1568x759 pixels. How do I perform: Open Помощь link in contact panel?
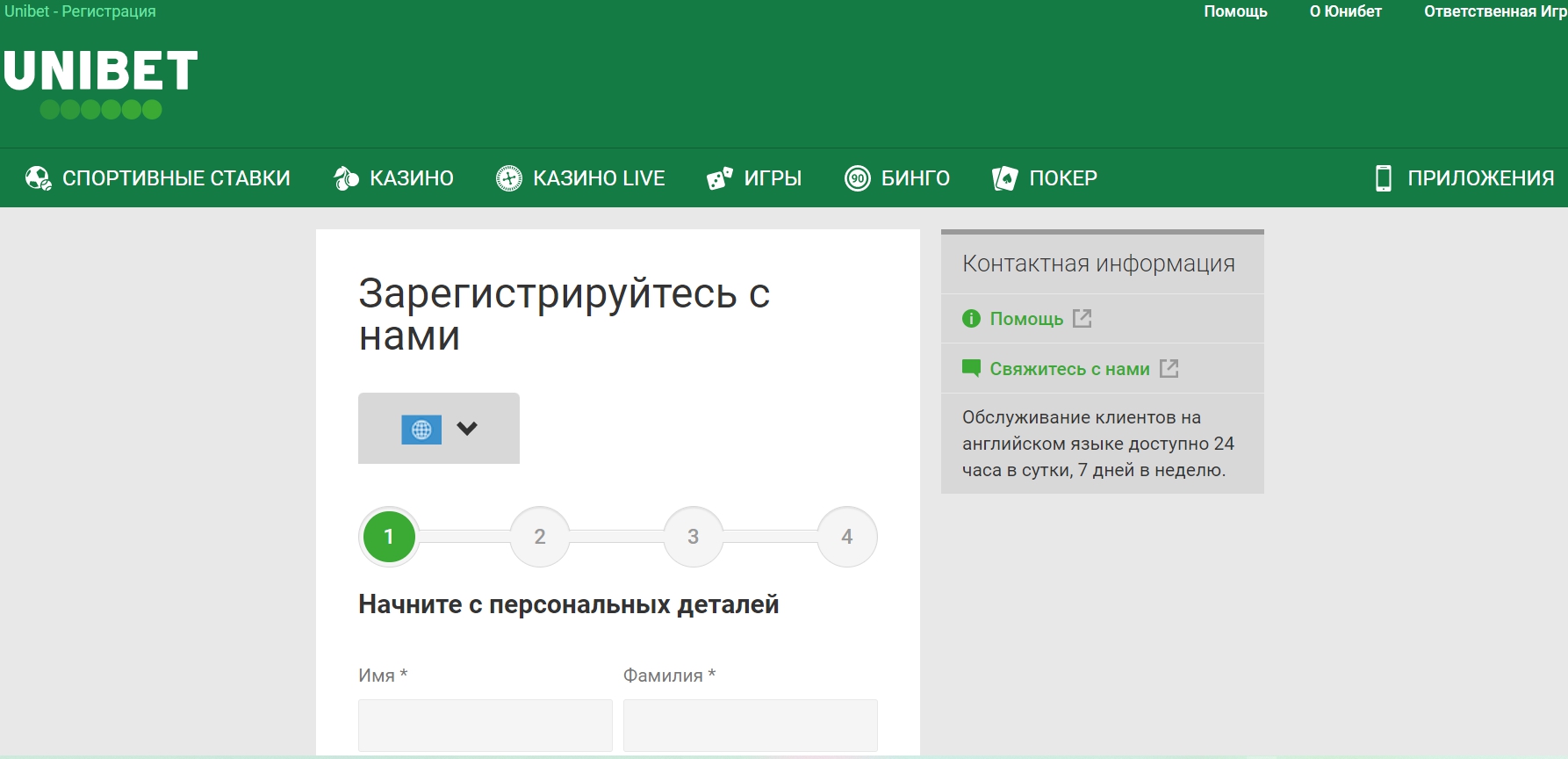1026,319
